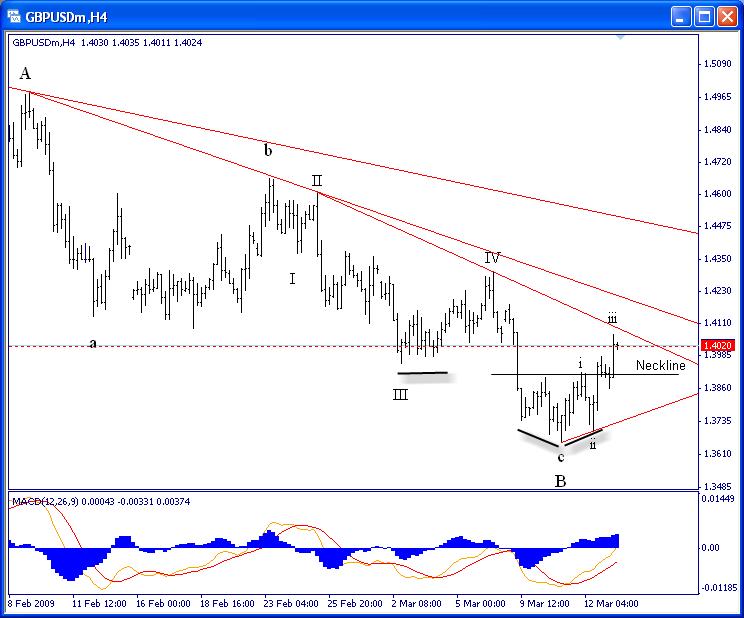The image size is (744, 618).
Task: Click the '2 Mar 08:00' time label
Action: [x=417, y=604]
